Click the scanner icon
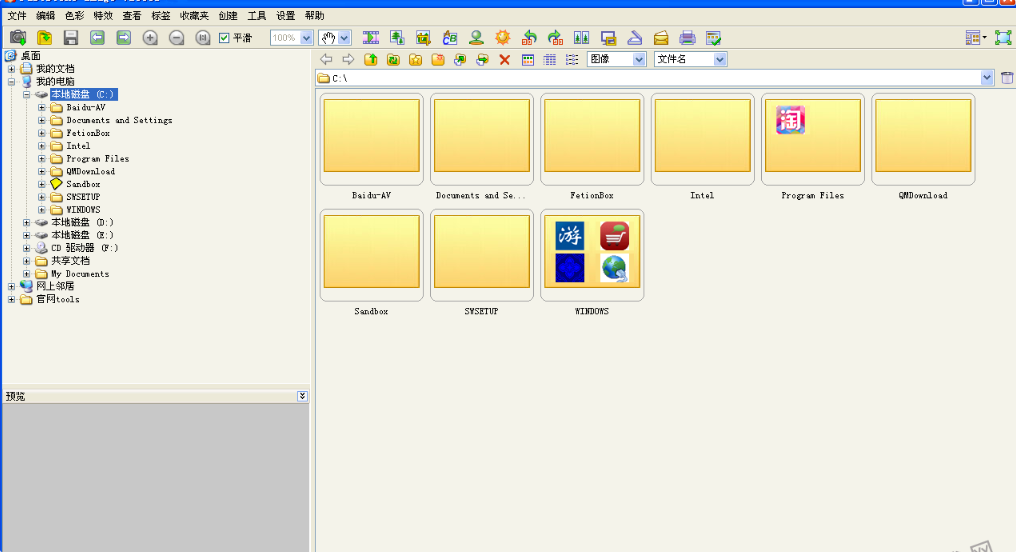The image size is (1016, 552). [x=634, y=38]
